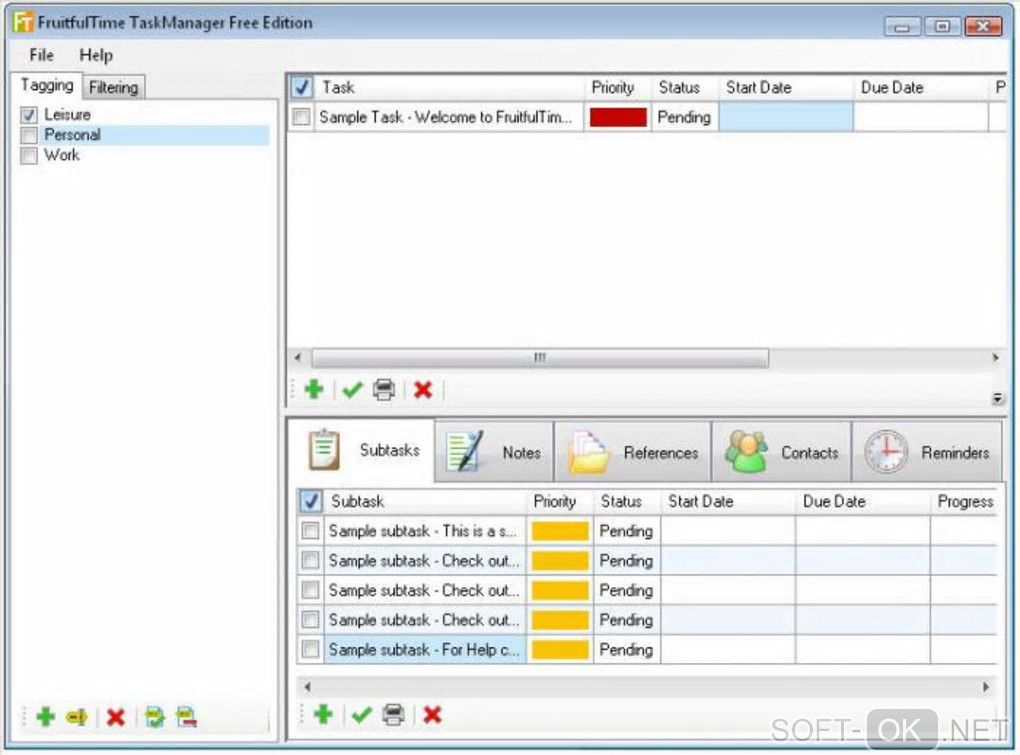Sort tasks by the Task column header

click(449, 87)
